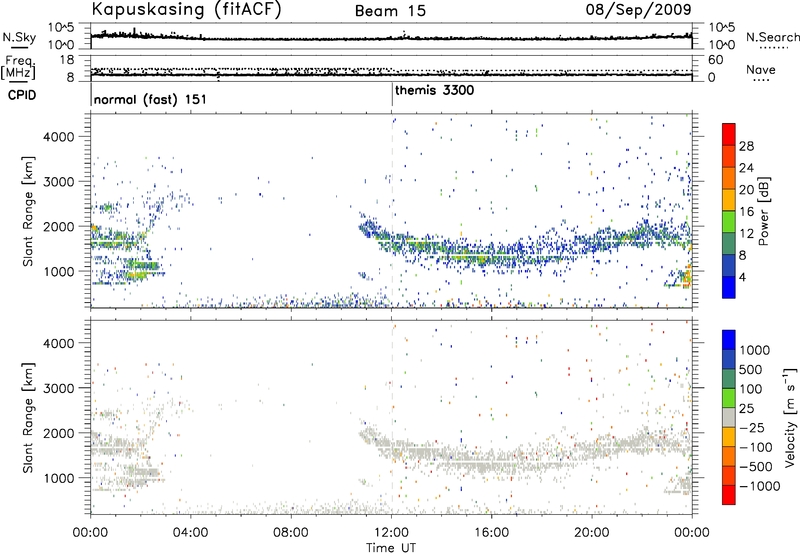The image size is (800, 554).
Task: Click the "N.Search" legend label
Action: coord(772,37)
